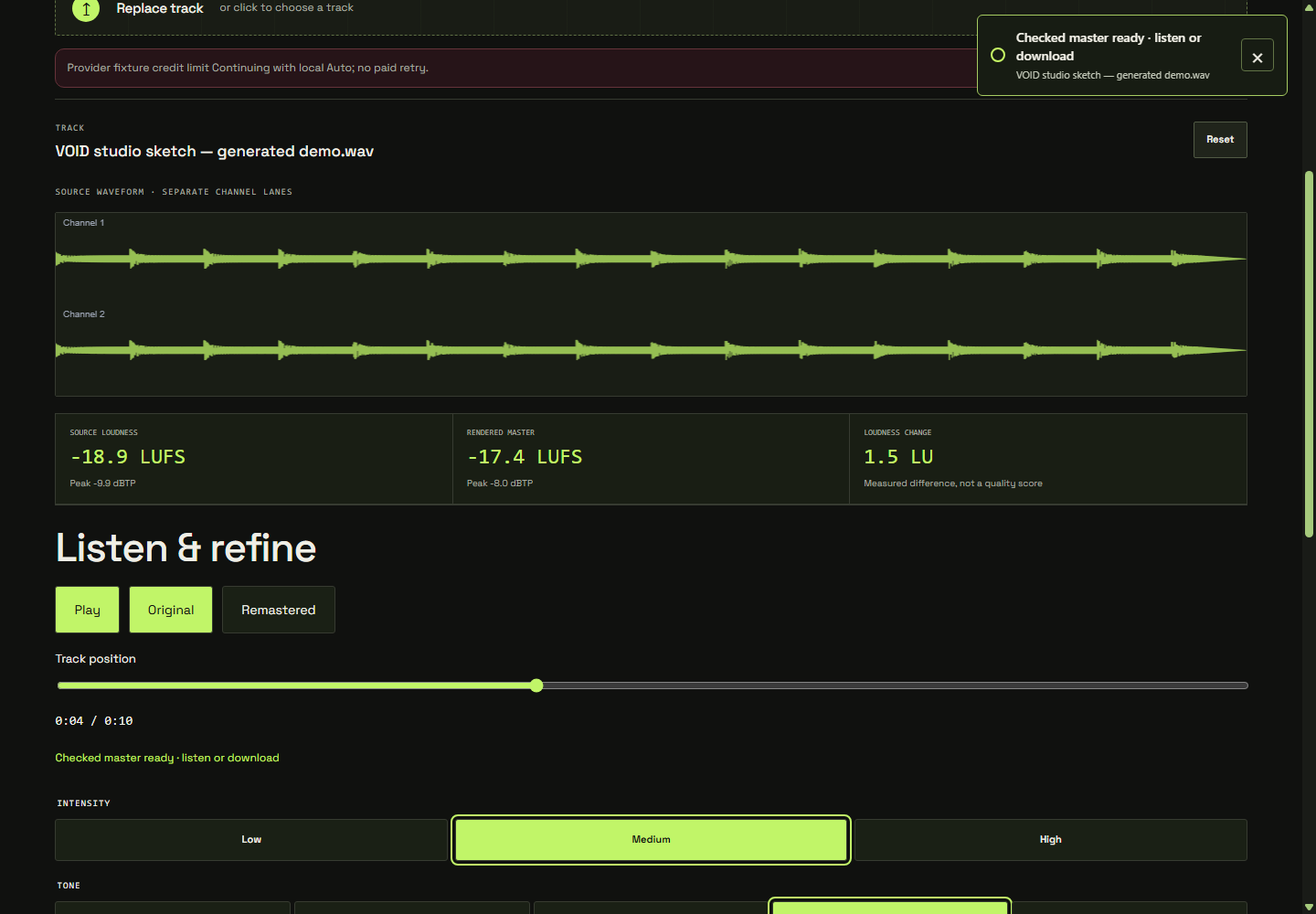Click the track title VOID studio sketch

coord(215,152)
